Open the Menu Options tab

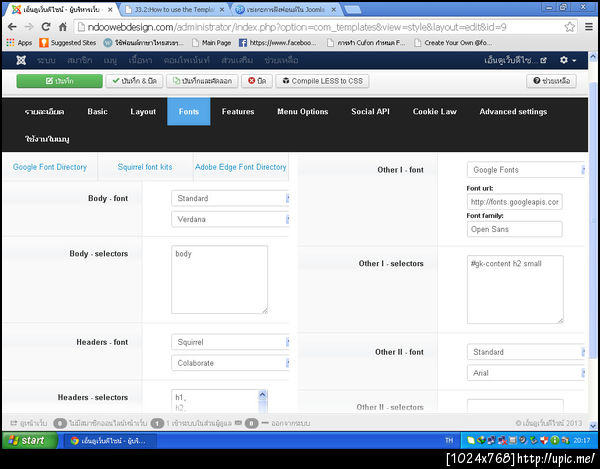[x=303, y=112]
